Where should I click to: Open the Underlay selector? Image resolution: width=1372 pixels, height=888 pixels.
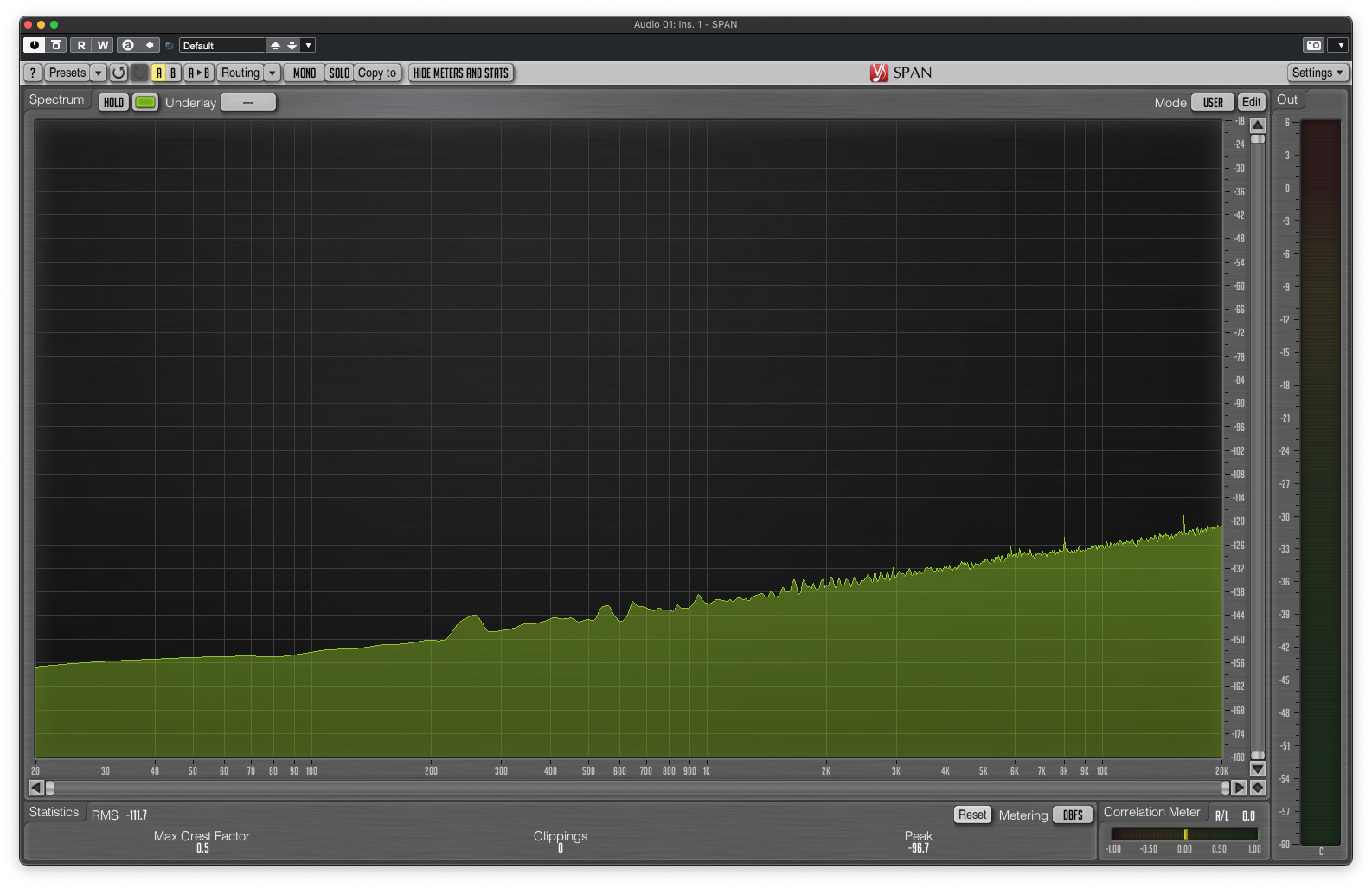coord(248,102)
